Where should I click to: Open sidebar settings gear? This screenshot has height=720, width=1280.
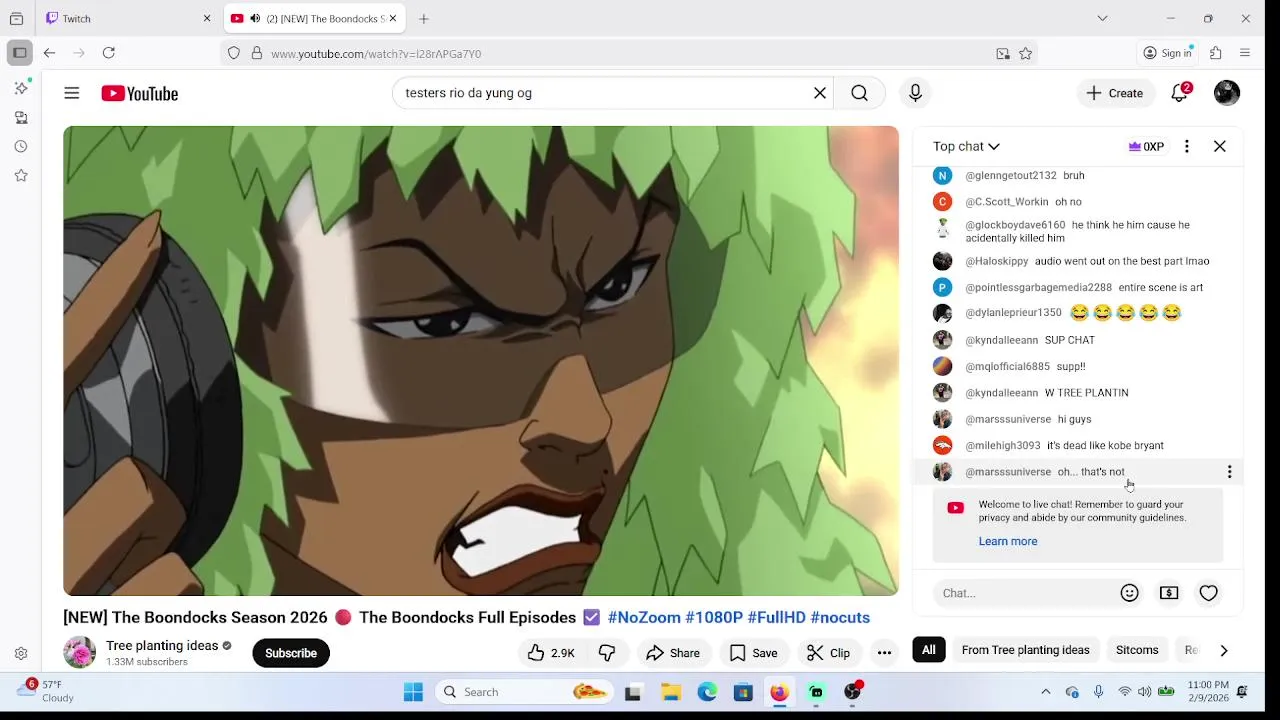coord(21,654)
